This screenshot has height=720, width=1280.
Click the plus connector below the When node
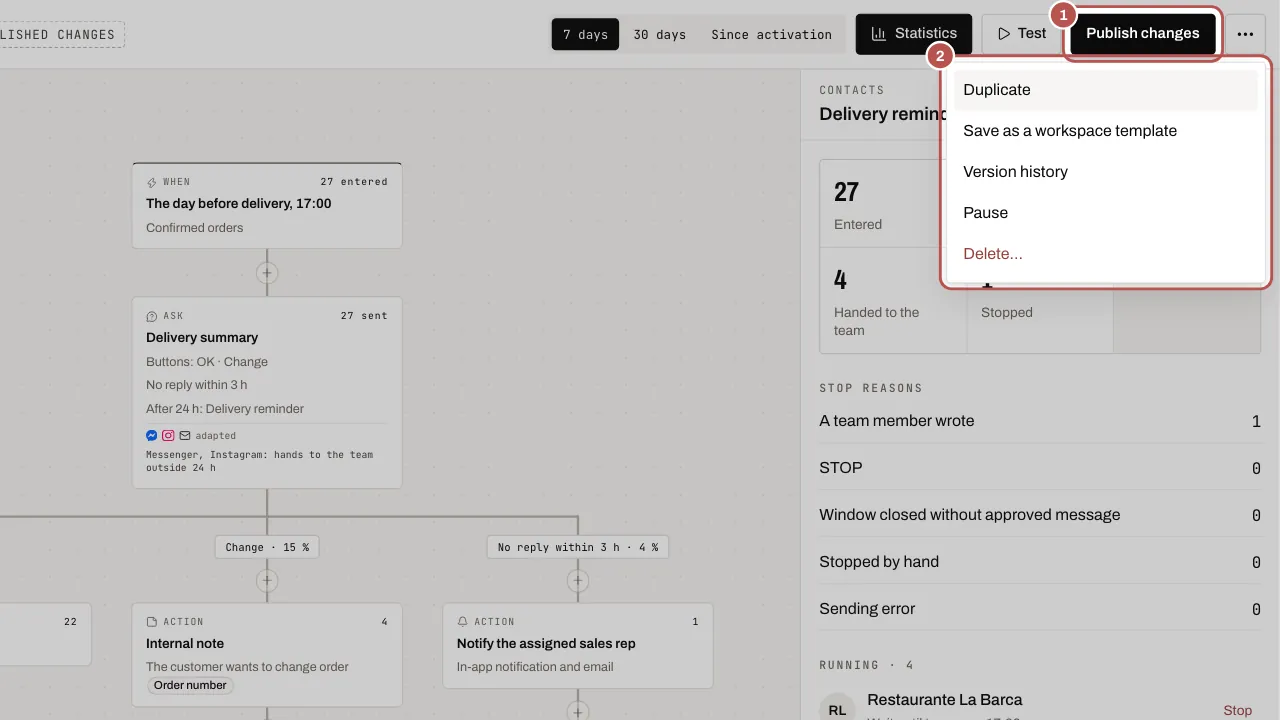[x=266, y=273]
